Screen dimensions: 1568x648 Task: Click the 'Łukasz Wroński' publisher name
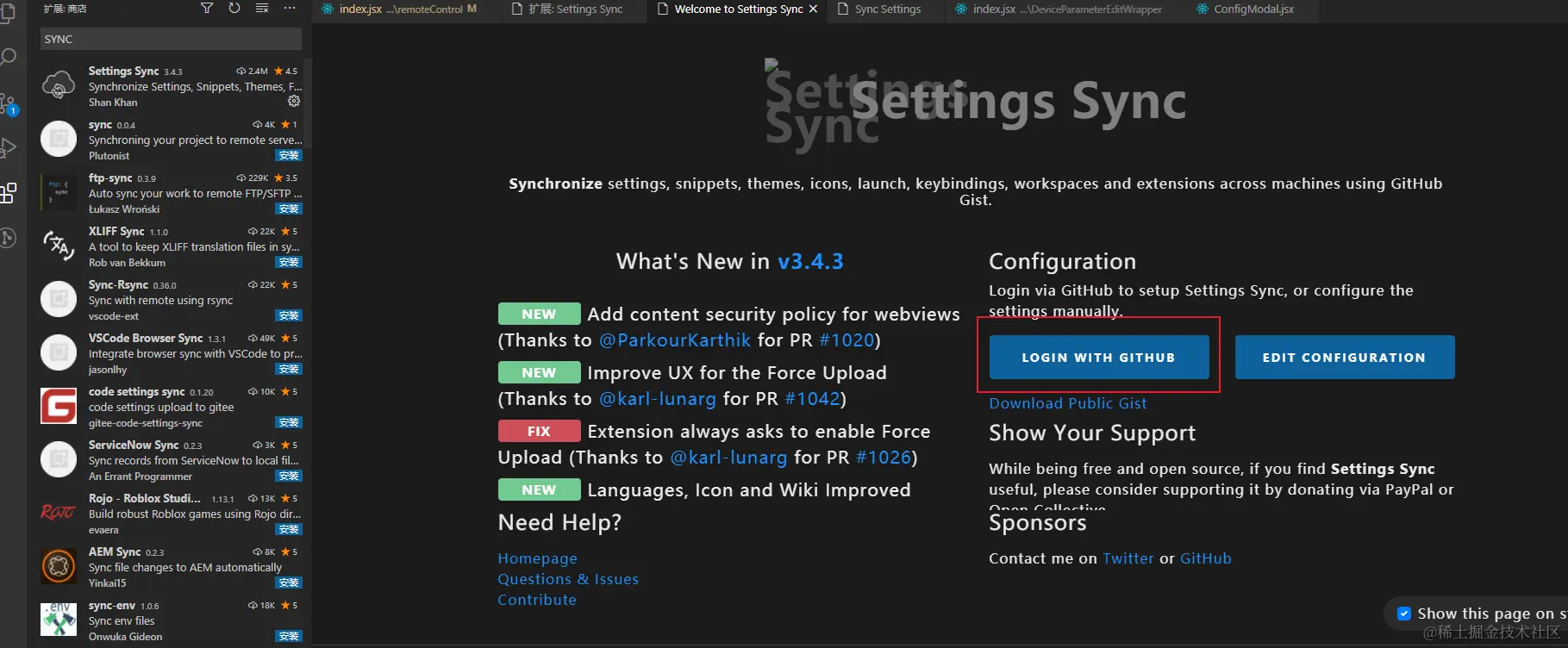click(x=124, y=209)
